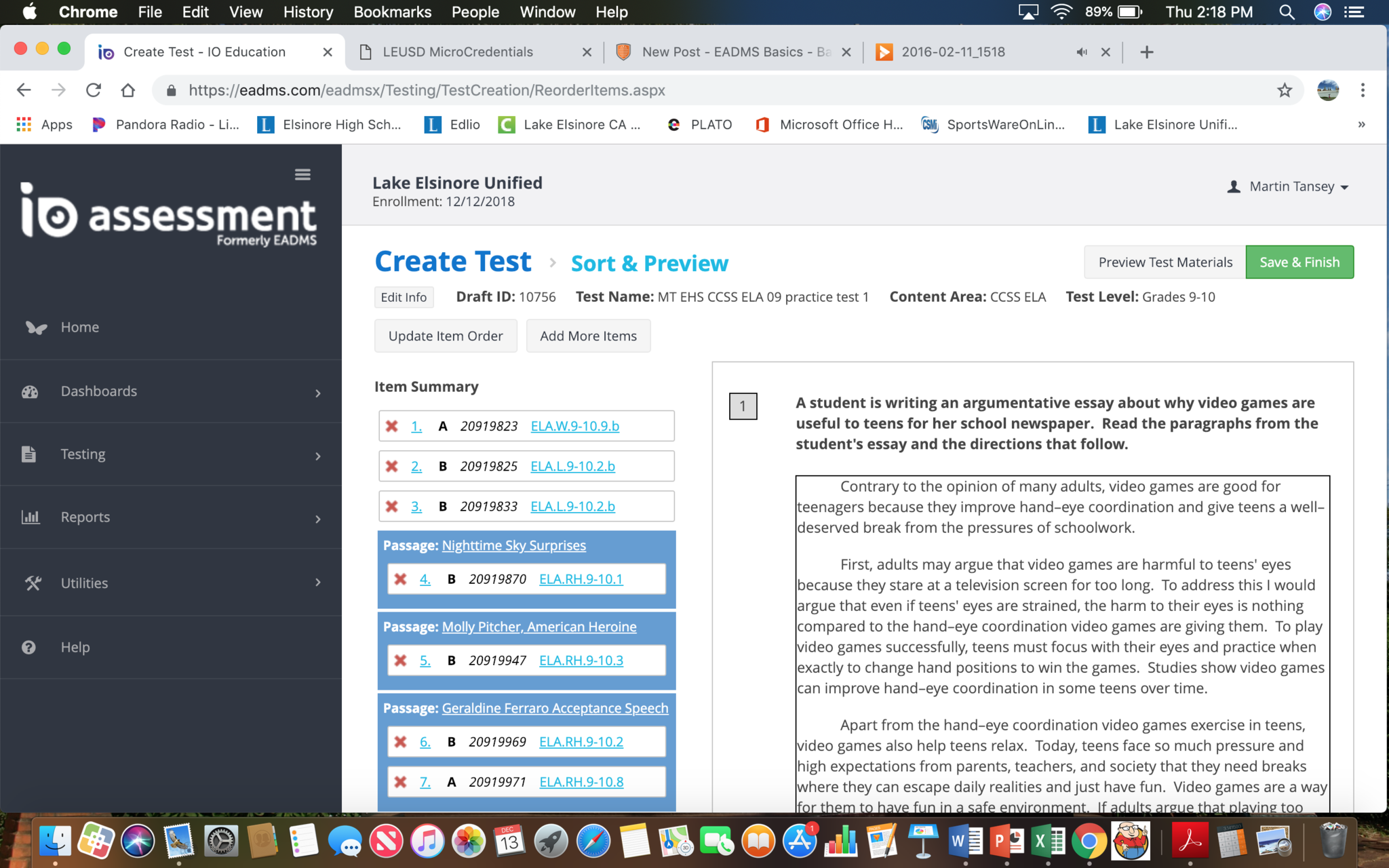Image resolution: width=1389 pixels, height=868 pixels.
Task: Click the hamburger menu icon in the sidebar
Action: coord(302,174)
